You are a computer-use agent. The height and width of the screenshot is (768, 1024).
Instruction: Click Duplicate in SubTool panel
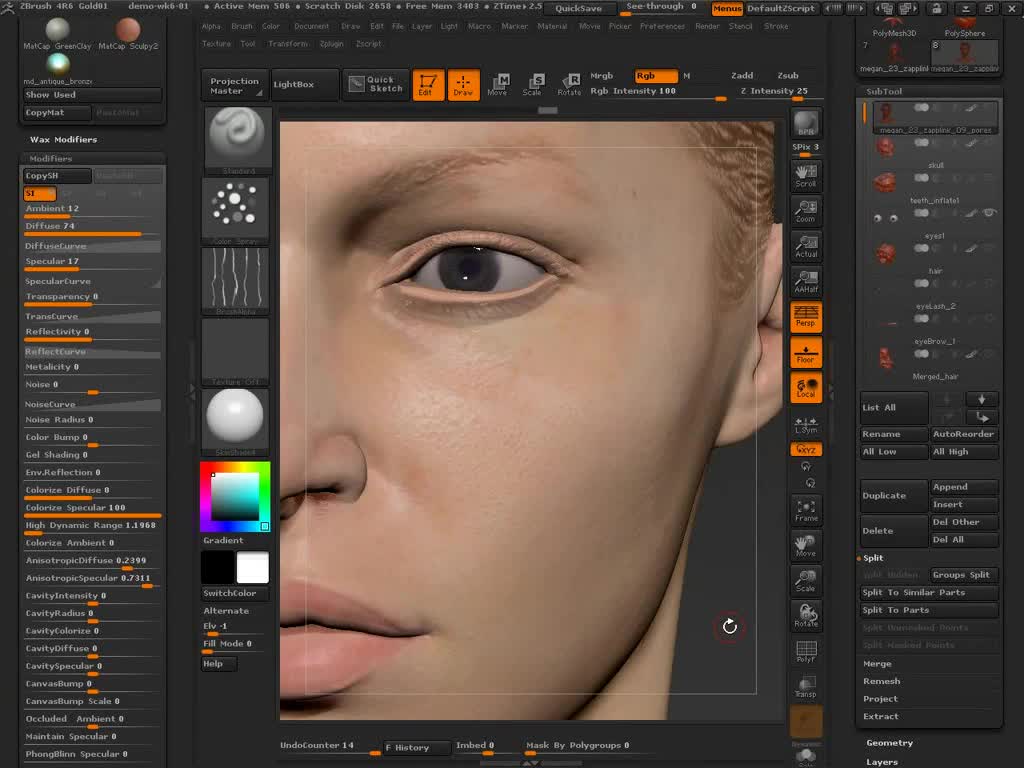pos(893,496)
